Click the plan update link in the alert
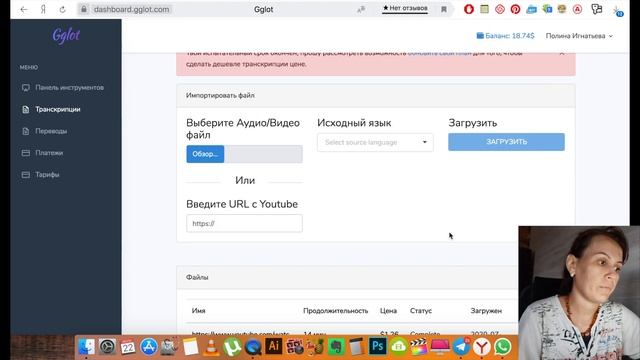 tap(440, 53)
